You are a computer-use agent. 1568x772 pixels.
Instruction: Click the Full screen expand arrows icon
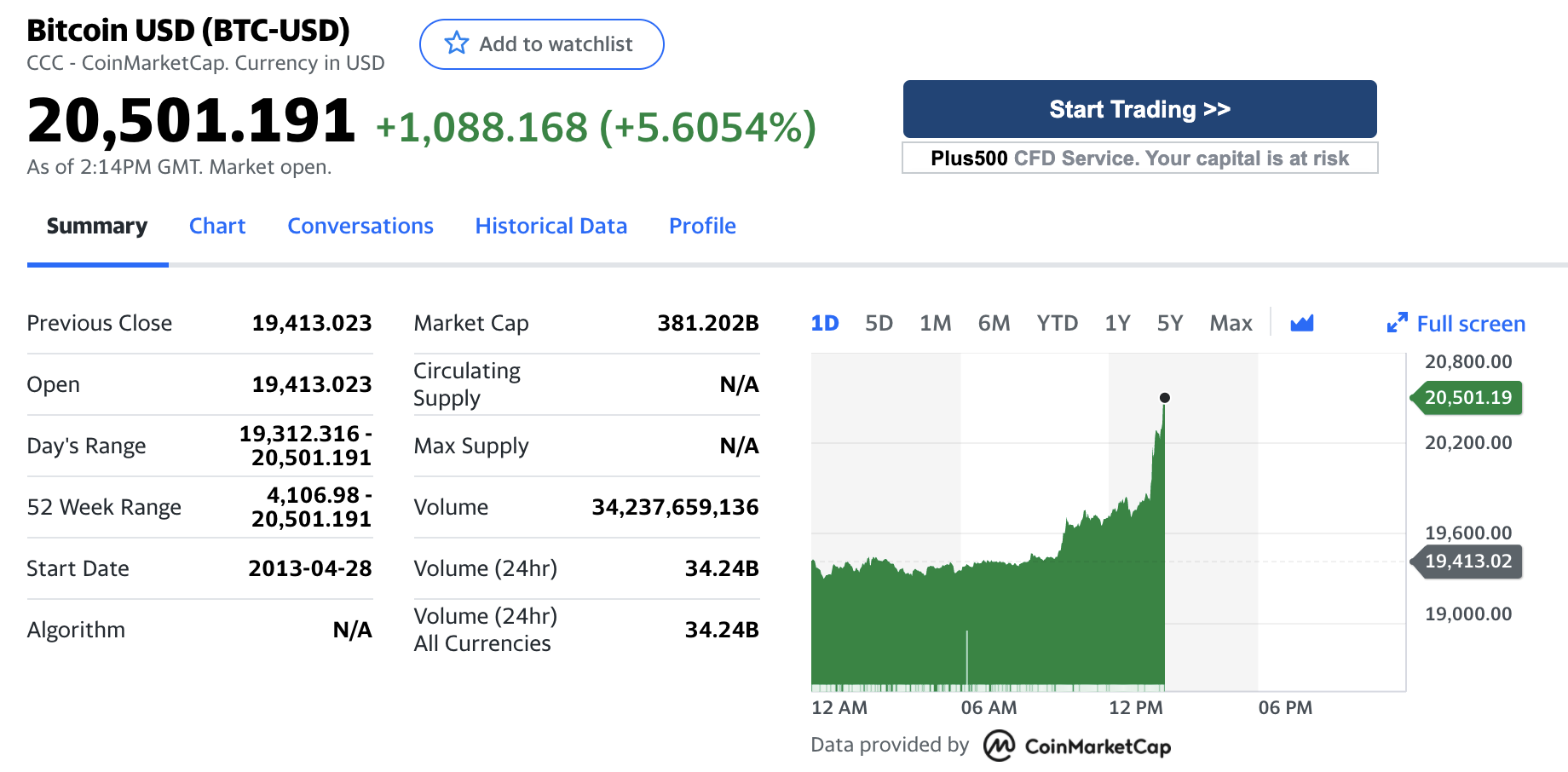(x=1397, y=323)
